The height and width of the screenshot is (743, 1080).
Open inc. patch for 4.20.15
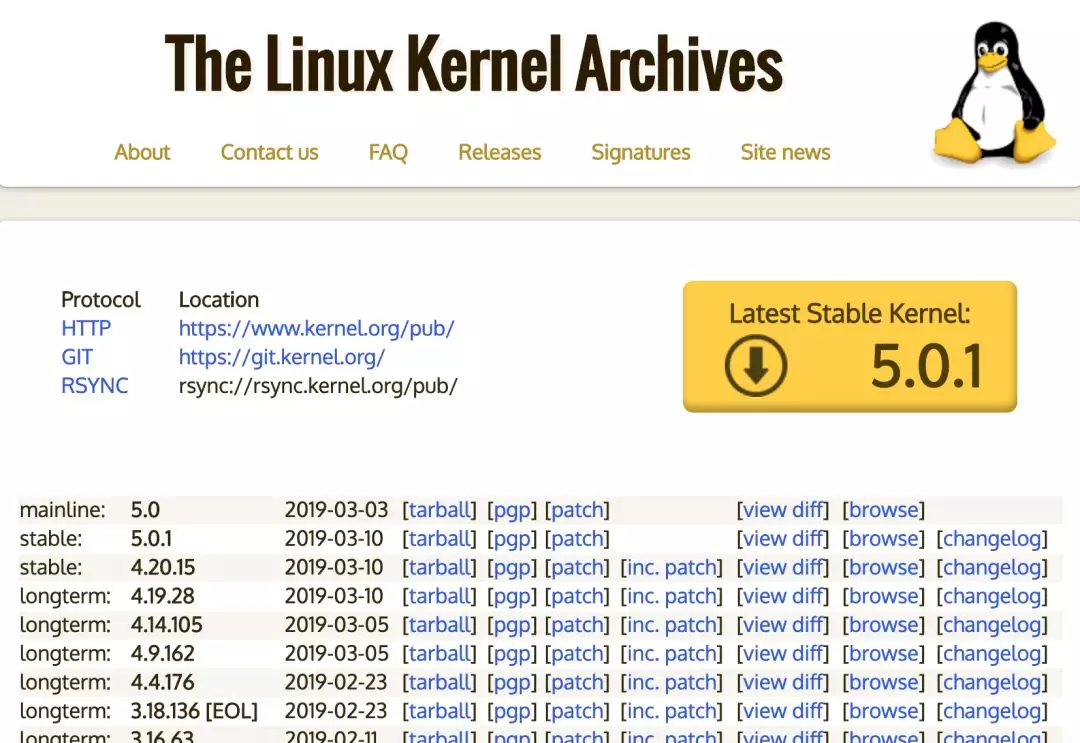pos(672,568)
